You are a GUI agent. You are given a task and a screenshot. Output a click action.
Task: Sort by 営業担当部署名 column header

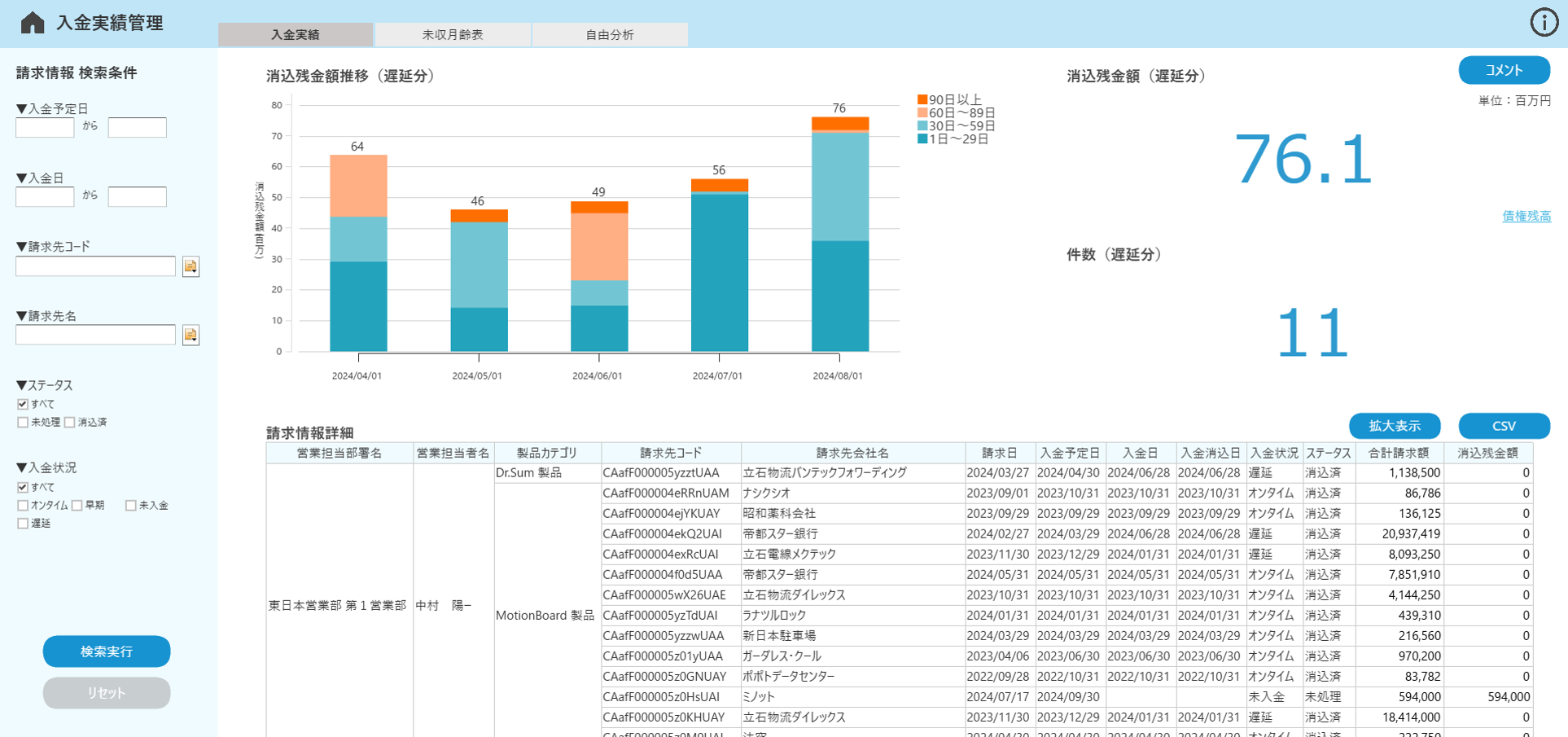coord(339,453)
